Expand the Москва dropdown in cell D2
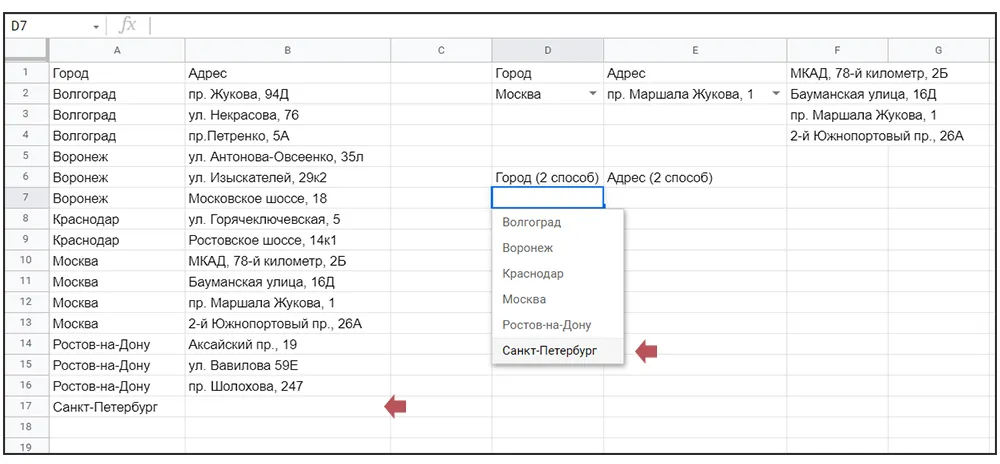Screen dimensions: 1000x464 pos(593,94)
